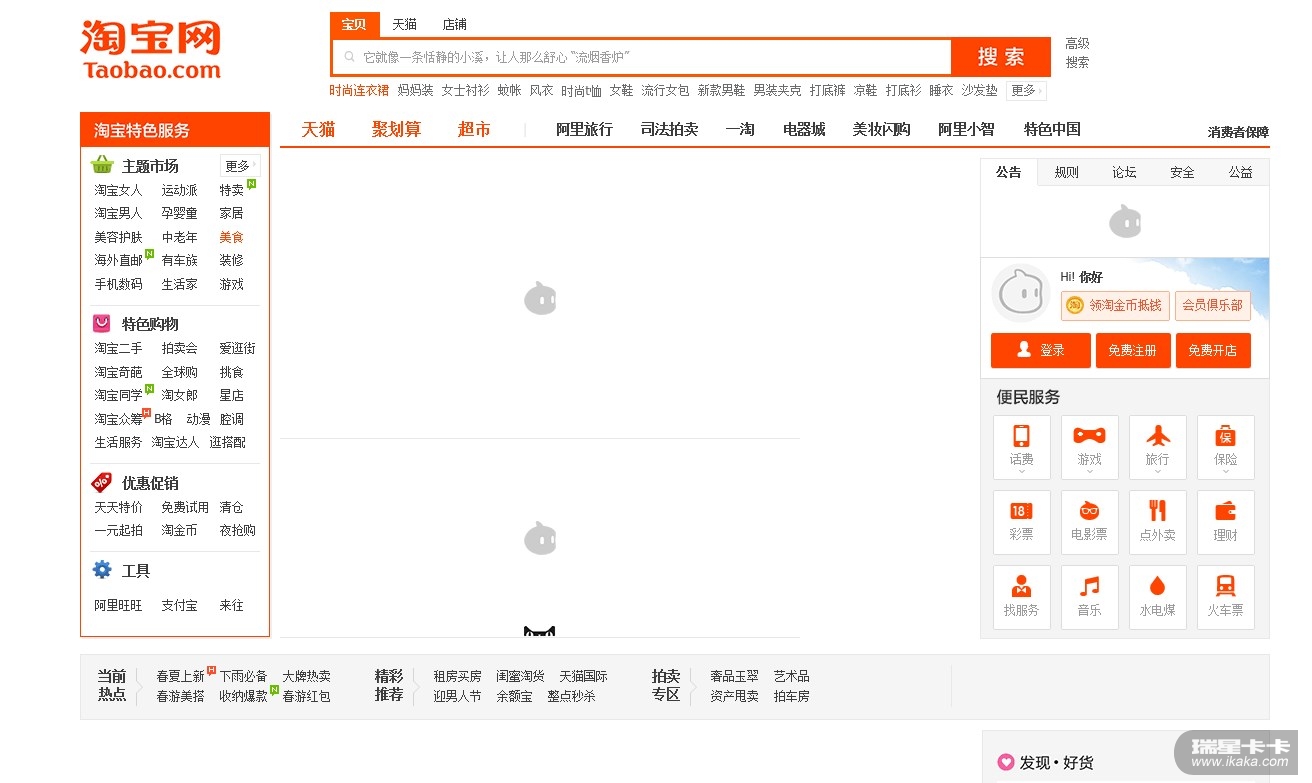Select the 店铺 search tab
The image size is (1312, 783).
coord(454,24)
